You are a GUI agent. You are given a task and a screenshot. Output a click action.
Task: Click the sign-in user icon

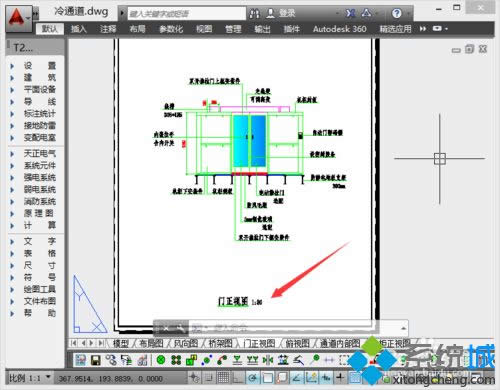click(x=271, y=13)
